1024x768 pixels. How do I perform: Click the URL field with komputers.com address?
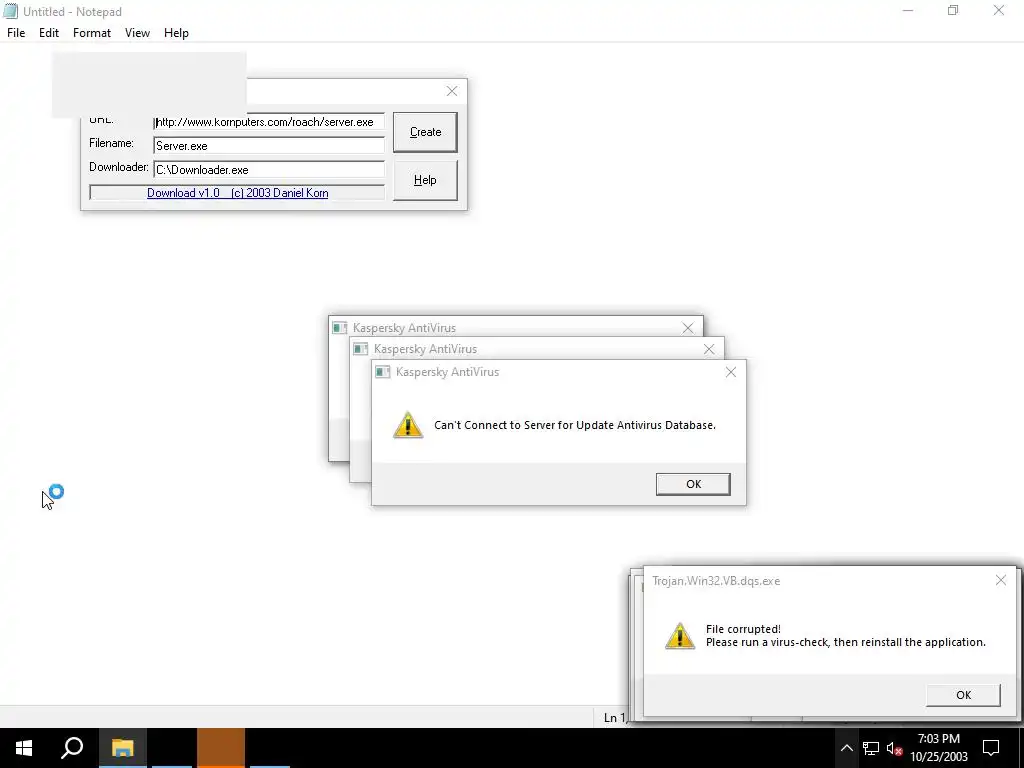(x=269, y=122)
